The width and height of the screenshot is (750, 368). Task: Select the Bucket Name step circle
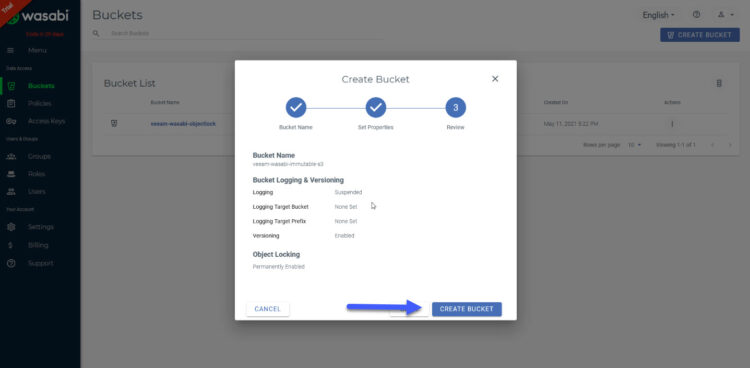point(296,108)
